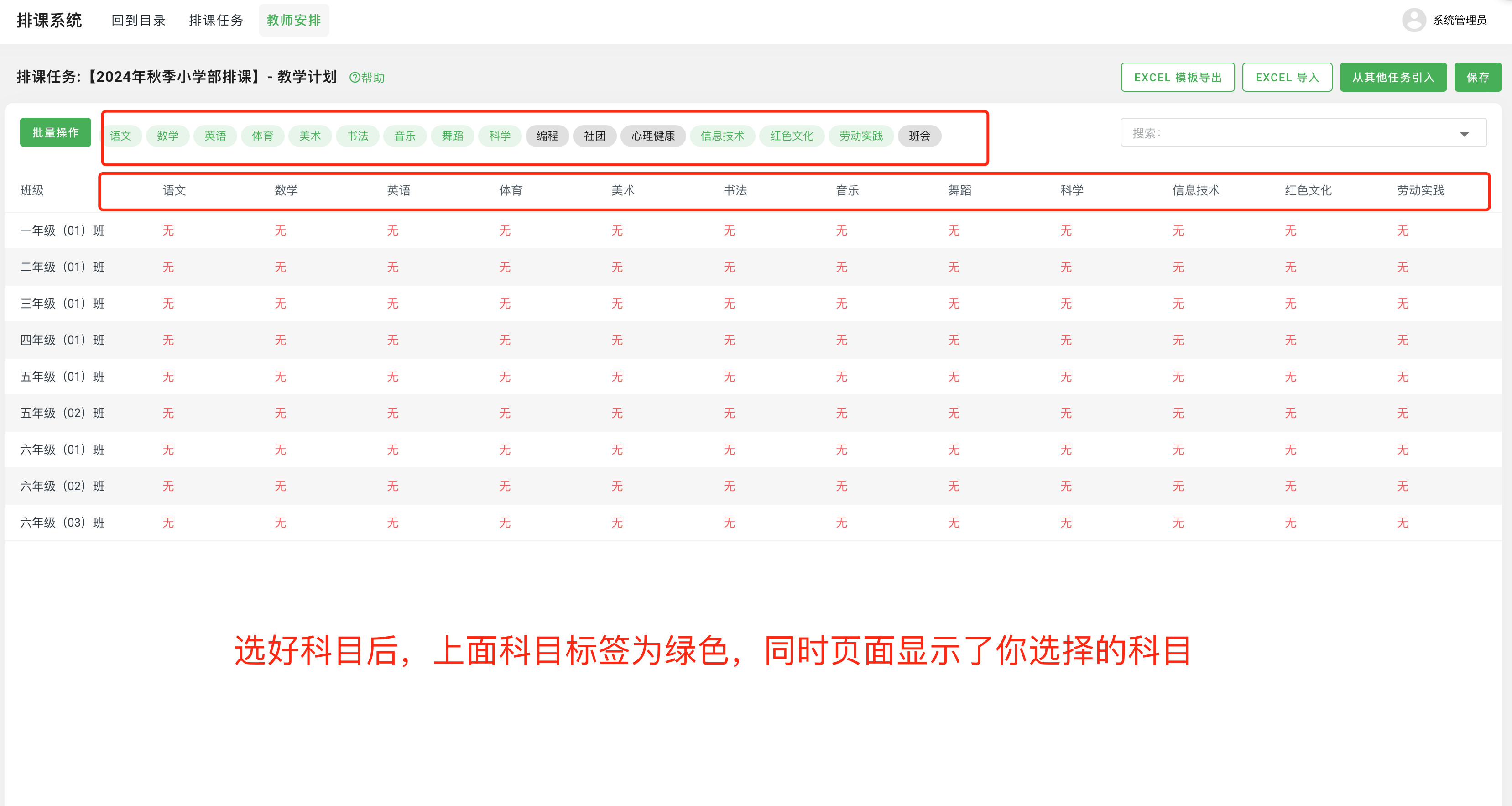The image size is (1512, 806).
Task: Enable the 班会 subject tag
Action: click(x=920, y=136)
